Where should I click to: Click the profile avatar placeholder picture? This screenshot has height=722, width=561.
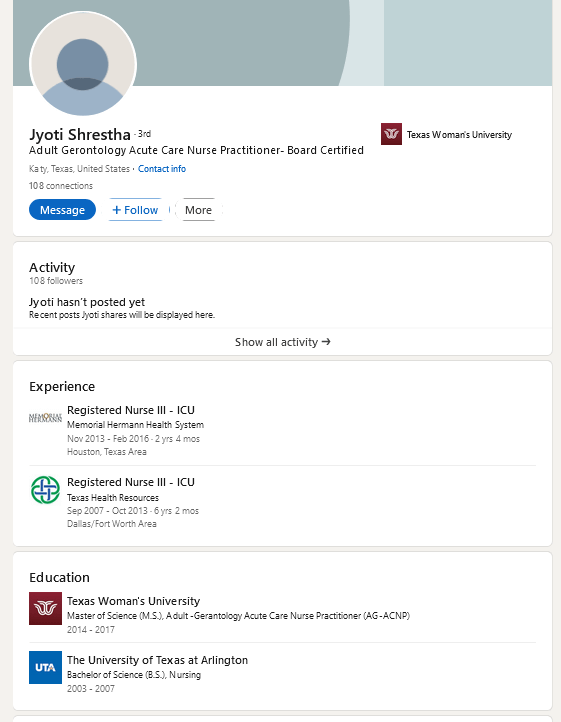(83, 64)
